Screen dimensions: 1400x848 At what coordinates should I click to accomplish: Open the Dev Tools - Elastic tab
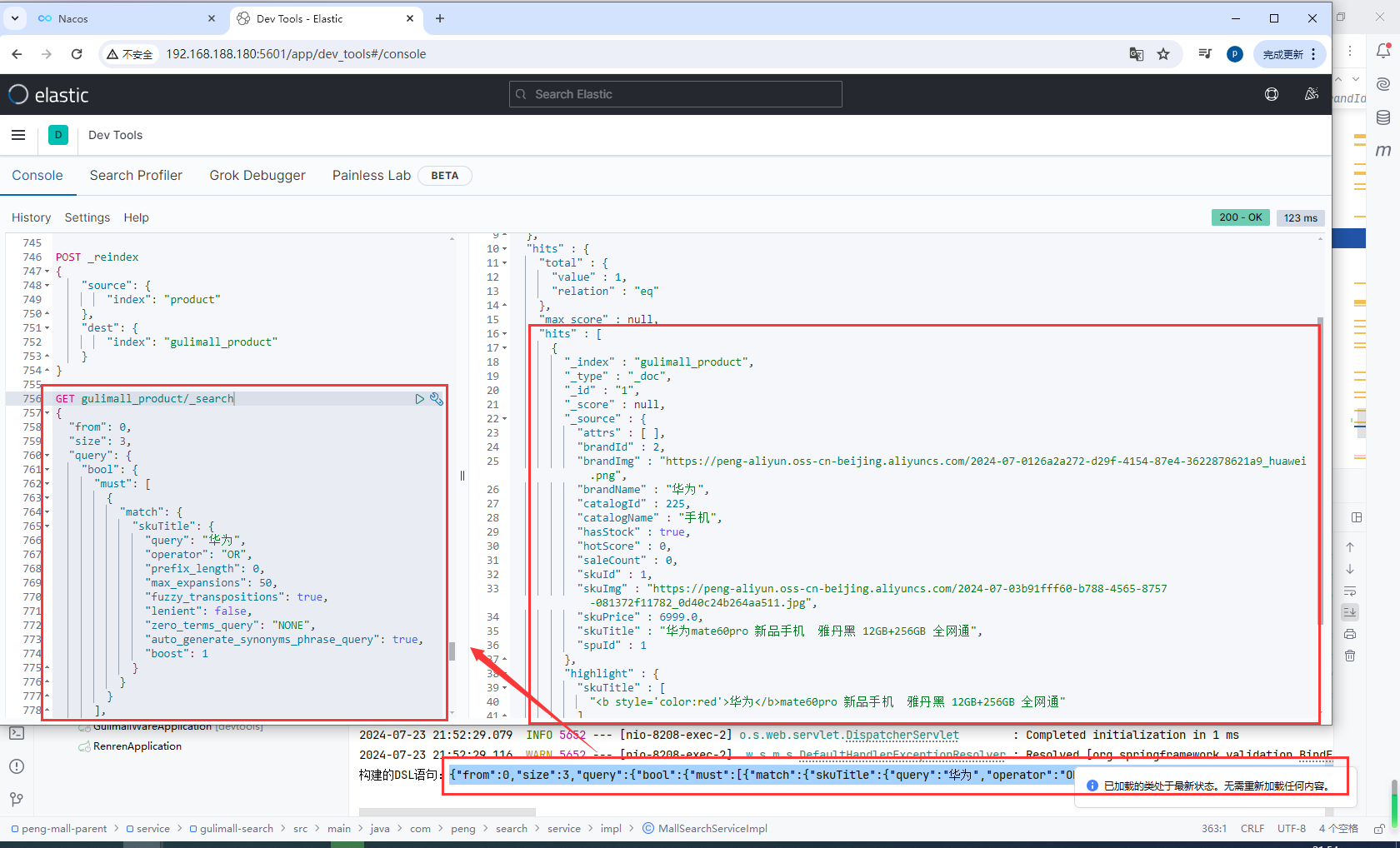pos(325,18)
